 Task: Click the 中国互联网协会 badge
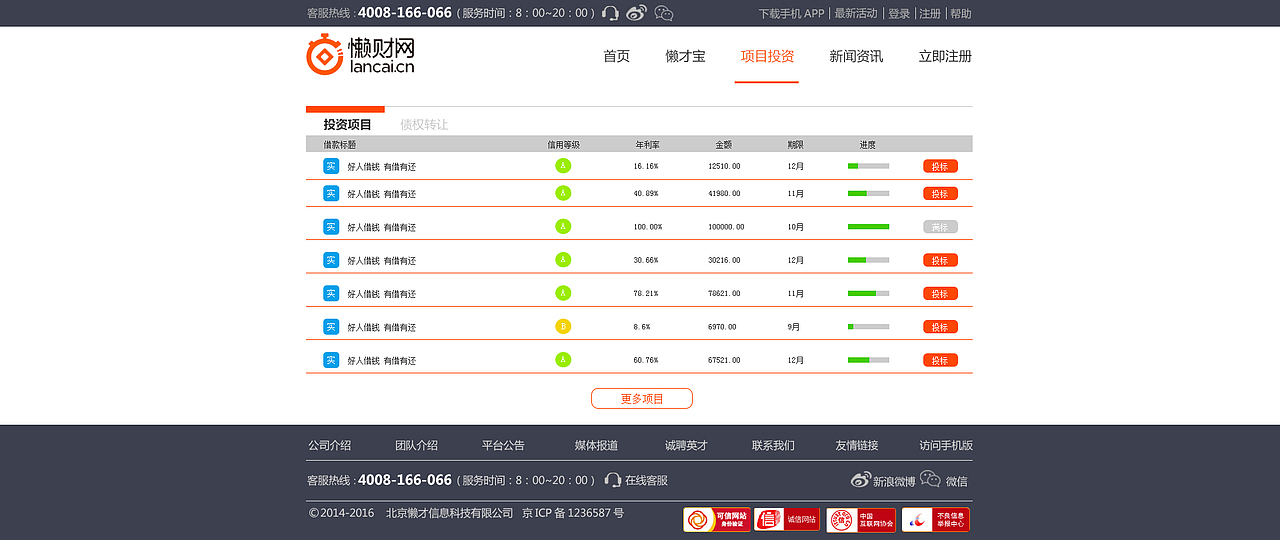pos(861,520)
